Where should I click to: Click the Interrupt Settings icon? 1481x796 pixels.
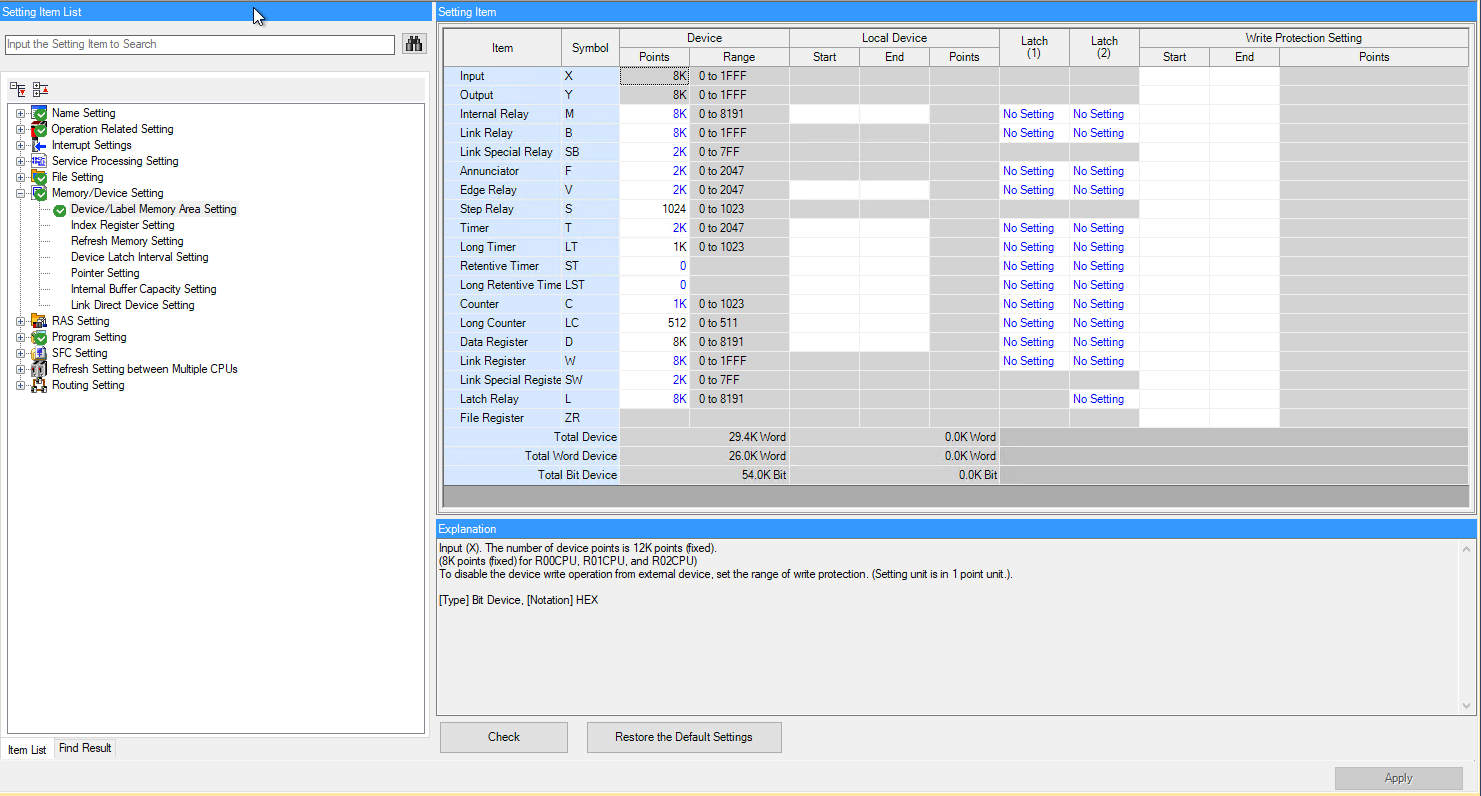point(39,145)
